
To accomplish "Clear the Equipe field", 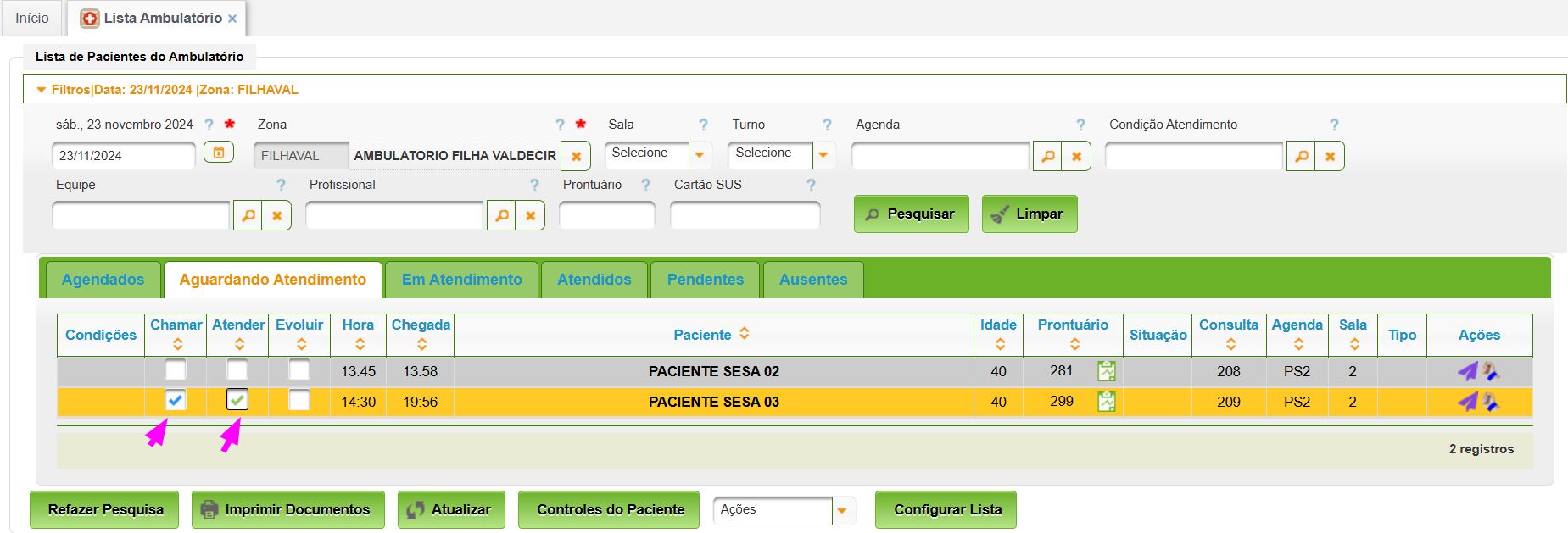I will pos(276,216).
